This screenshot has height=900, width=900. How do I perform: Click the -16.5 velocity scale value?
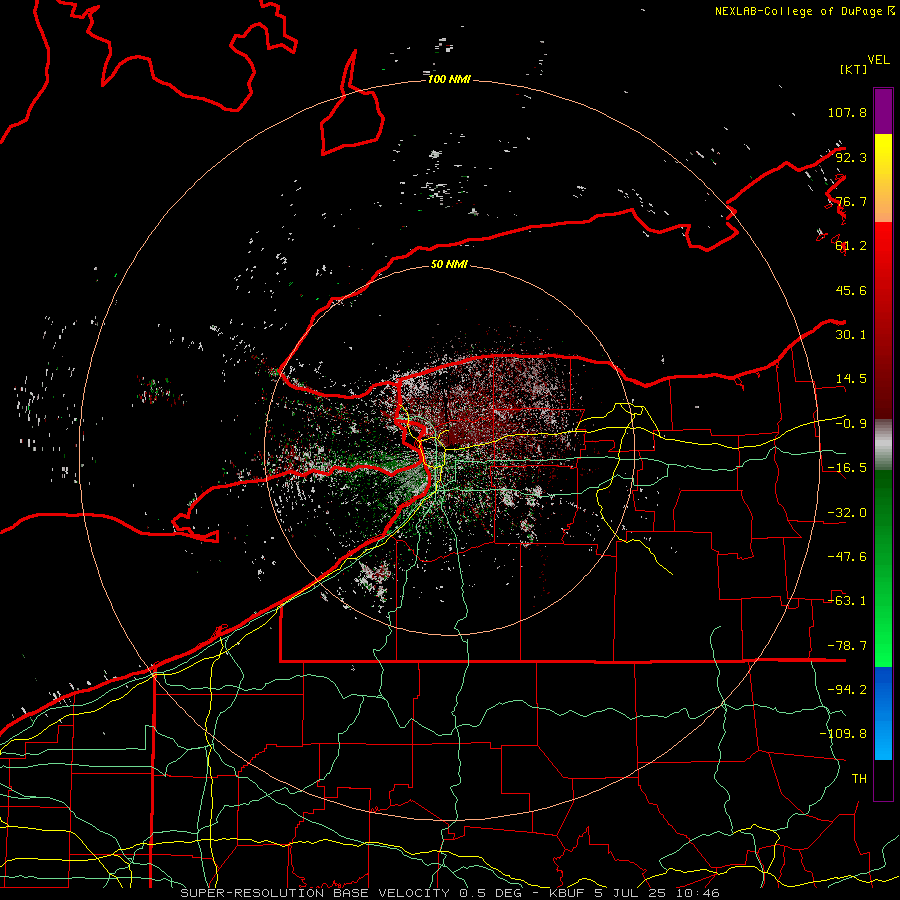tap(847, 468)
